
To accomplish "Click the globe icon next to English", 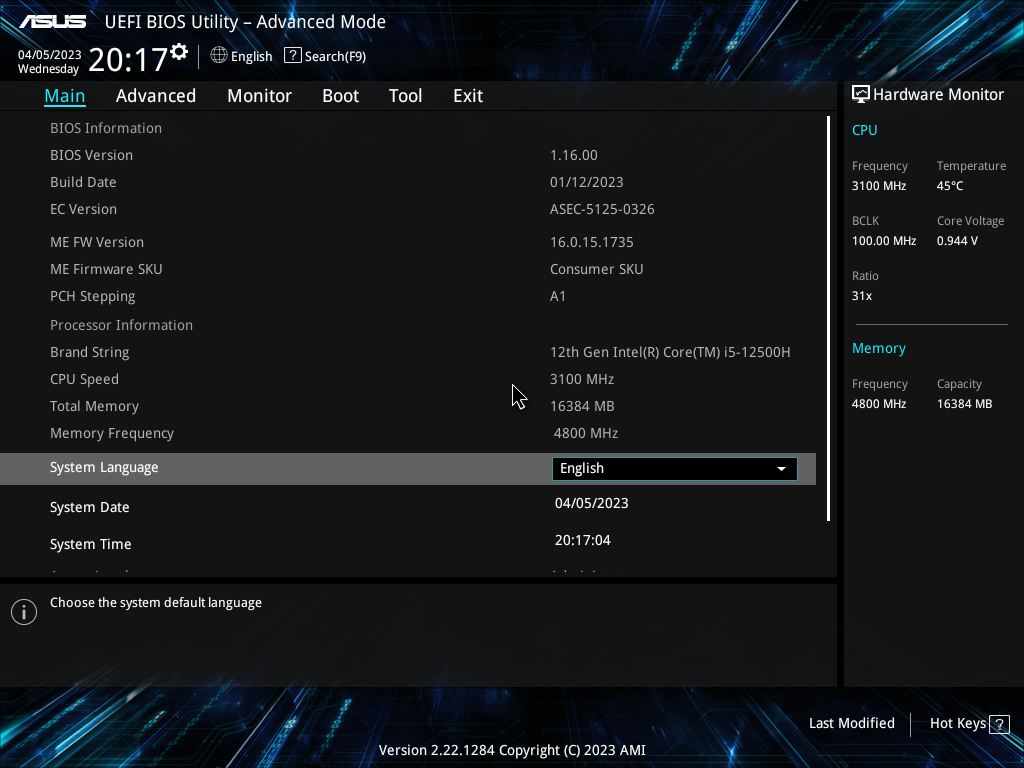I will click(219, 56).
